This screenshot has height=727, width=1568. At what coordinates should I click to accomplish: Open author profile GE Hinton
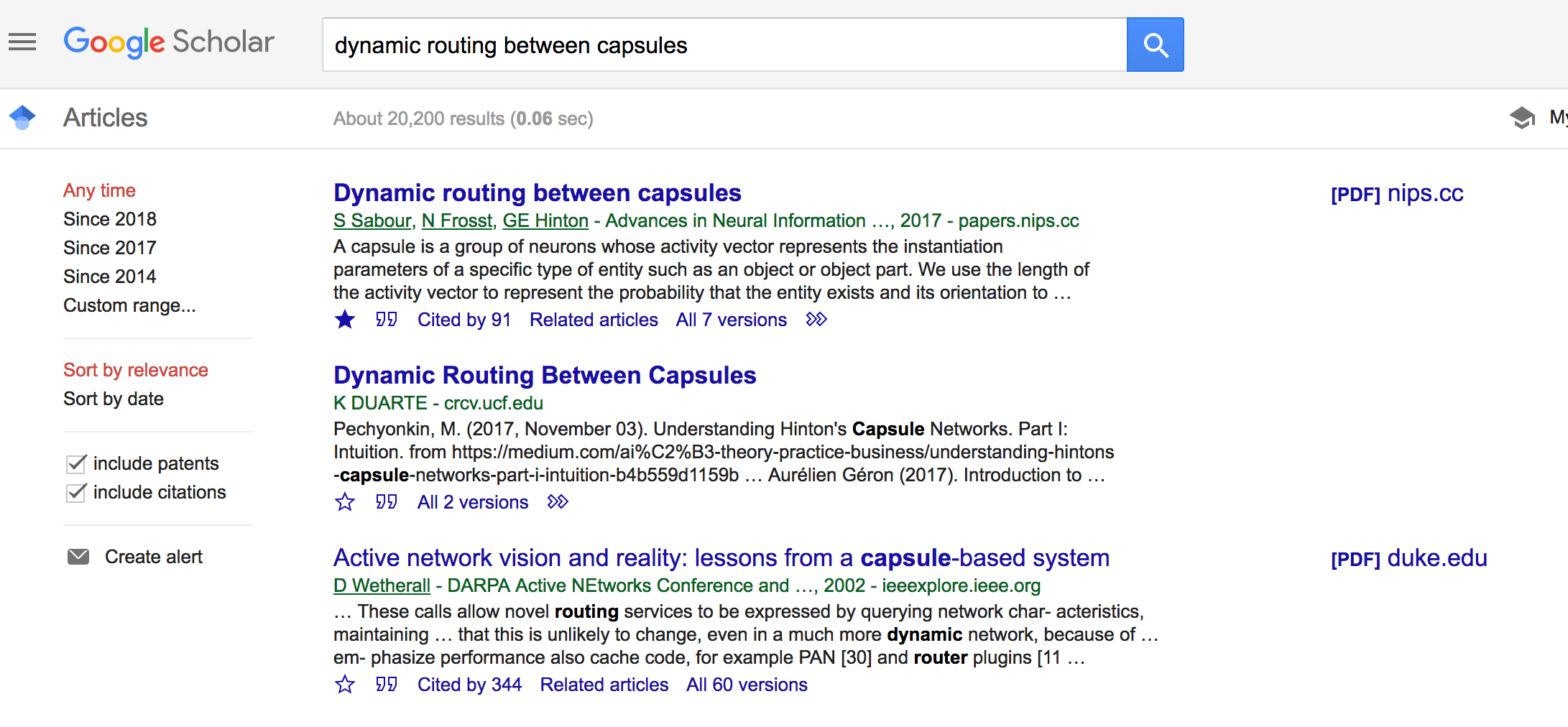pyautogui.click(x=545, y=221)
